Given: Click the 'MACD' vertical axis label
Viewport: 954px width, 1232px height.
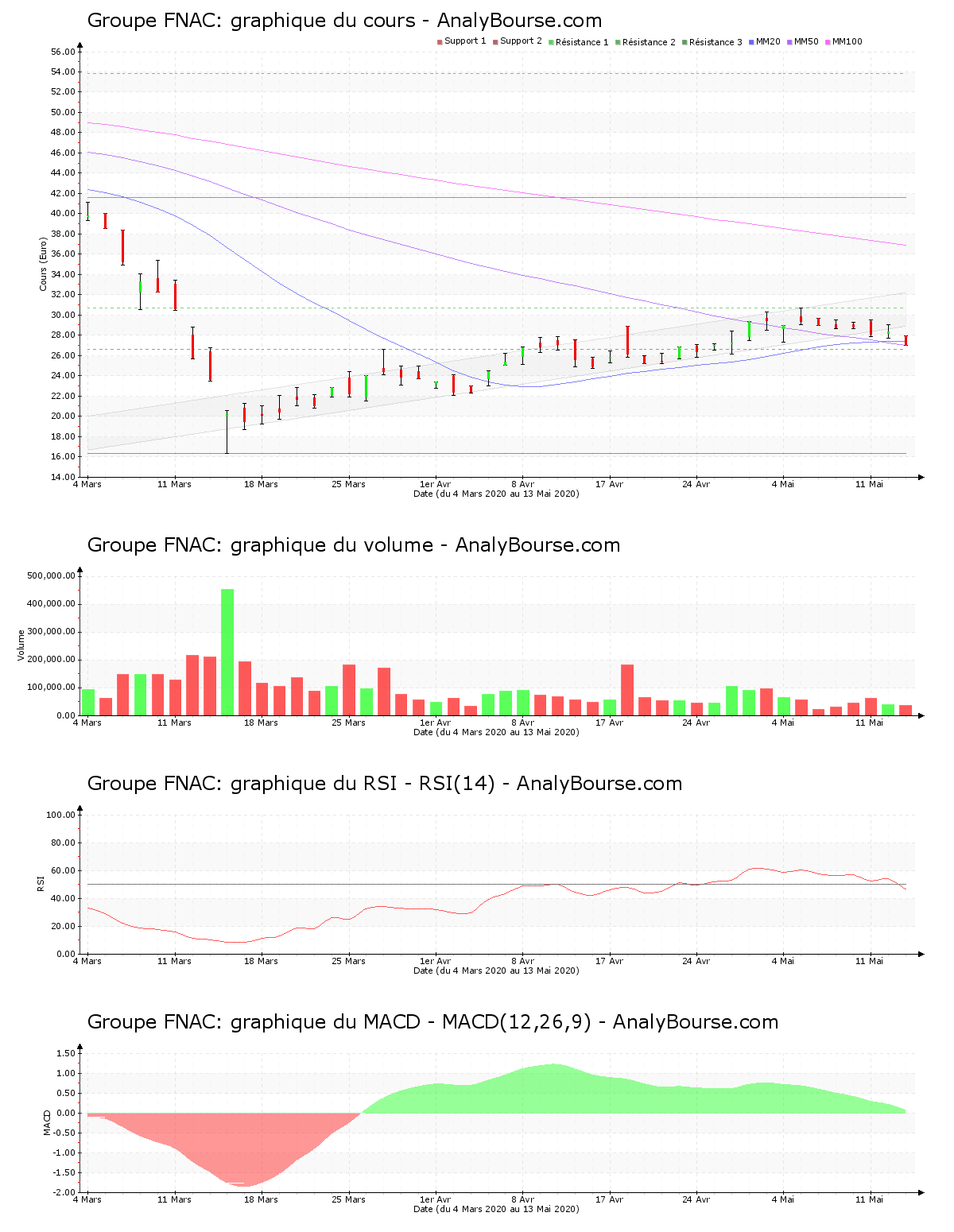Looking at the screenshot, I should coord(47,1122).
